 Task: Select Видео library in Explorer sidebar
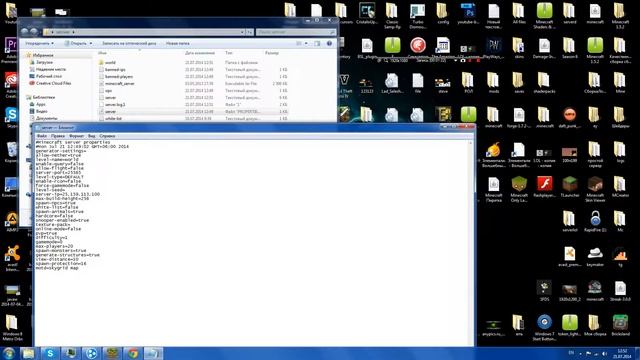point(41,111)
